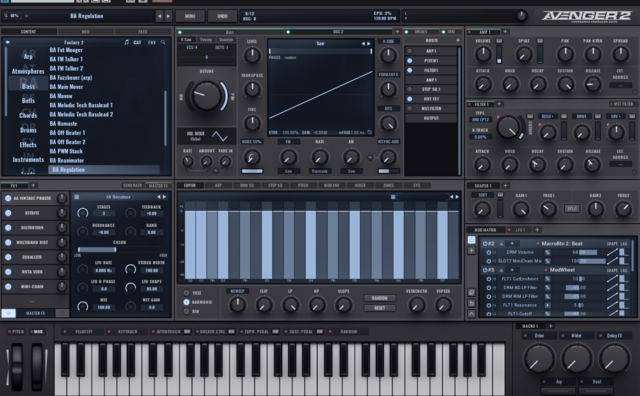Click the MENU button

pos(190,16)
